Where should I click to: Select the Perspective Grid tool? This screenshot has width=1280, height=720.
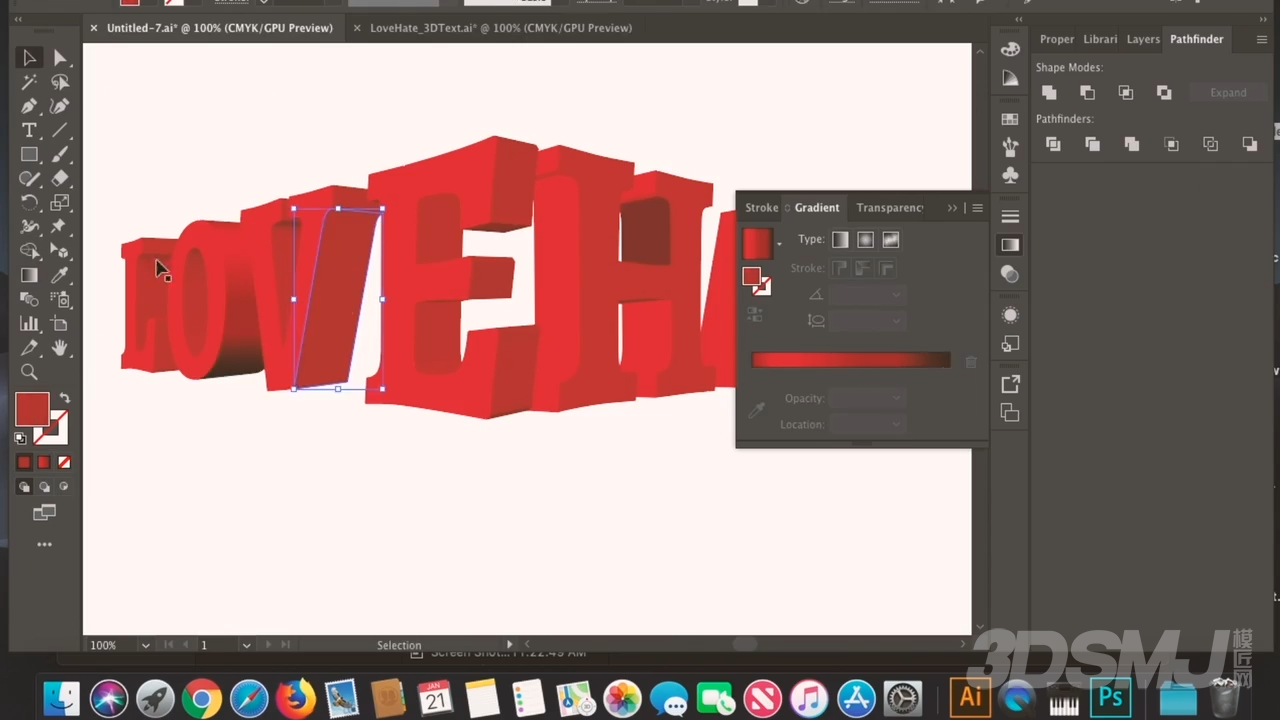[60, 251]
